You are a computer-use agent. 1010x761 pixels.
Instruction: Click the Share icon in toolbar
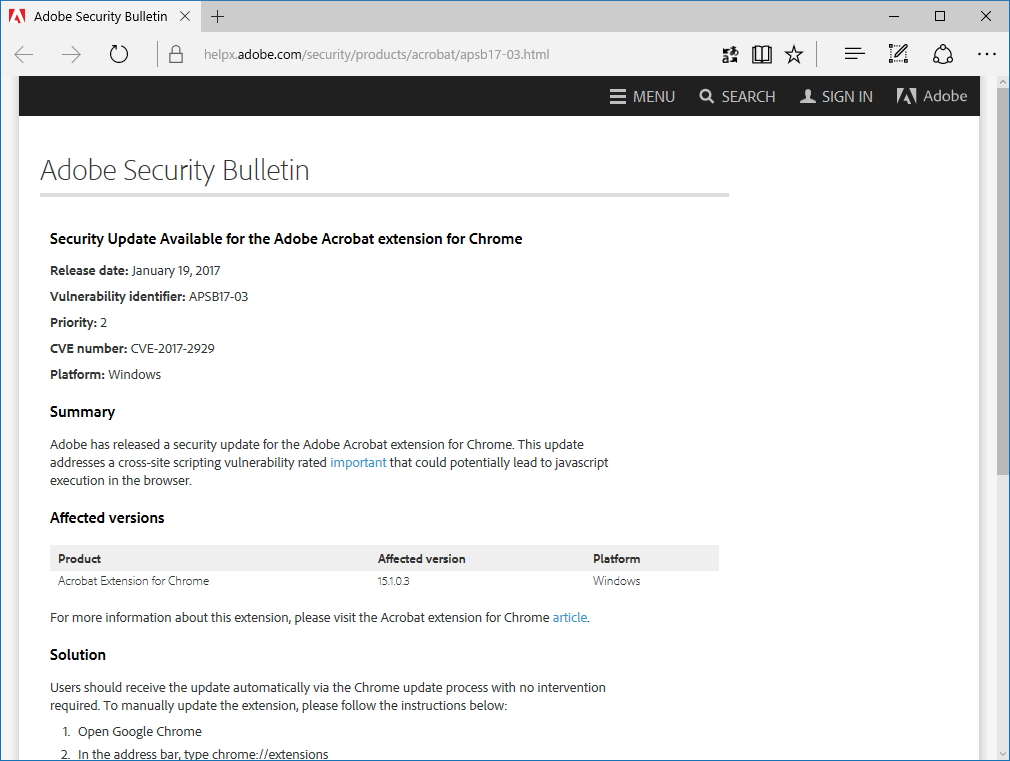(x=942, y=55)
